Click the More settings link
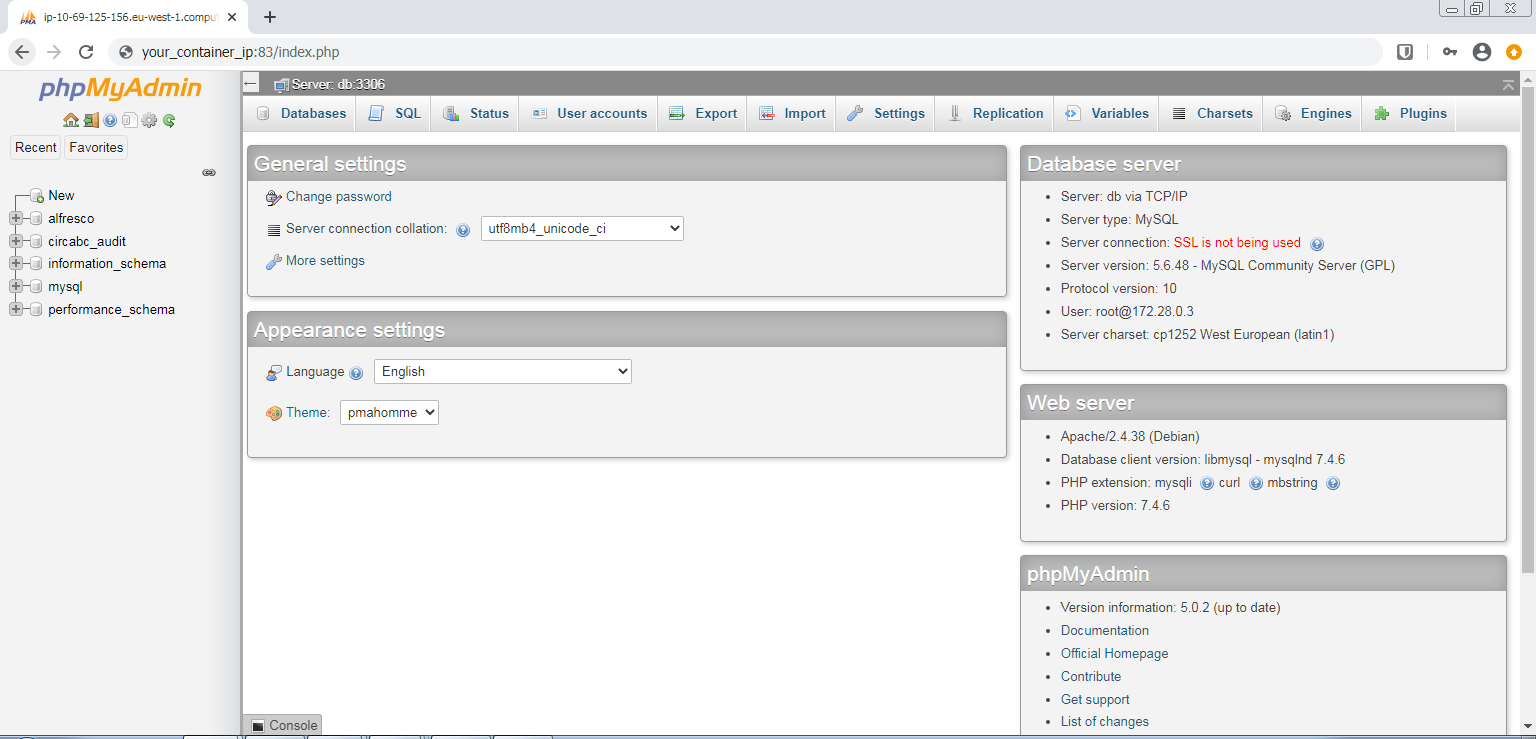The image size is (1536, 739). [x=325, y=261]
